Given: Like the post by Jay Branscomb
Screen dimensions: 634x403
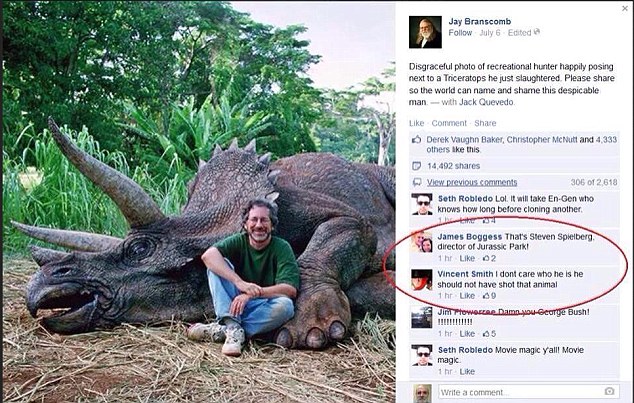Looking at the screenshot, I should click(x=417, y=123).
